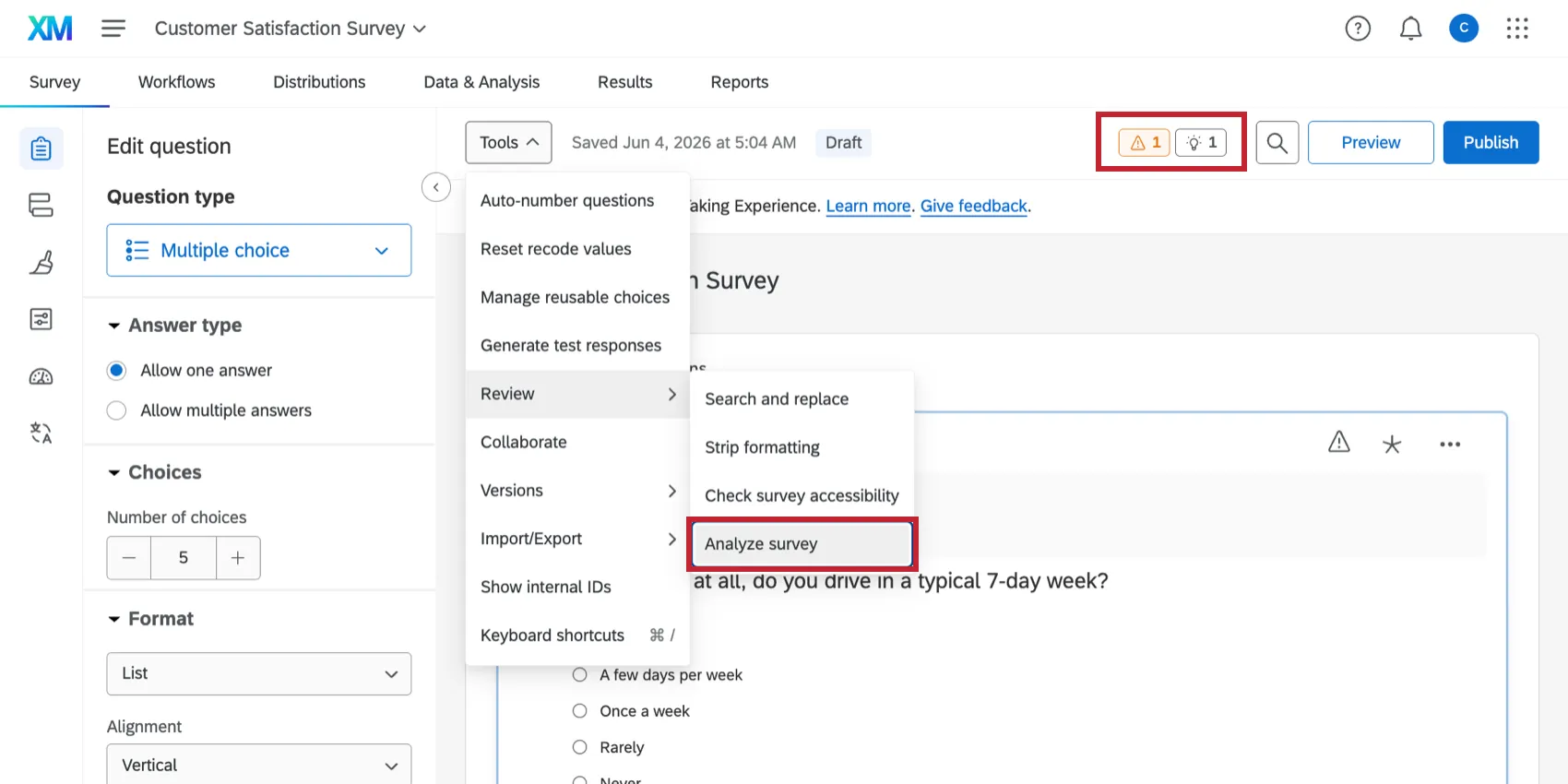Screen dimensions: 1568x784
Task: Collapse the edit question panel arrow
Action: (x=436, y=187)
